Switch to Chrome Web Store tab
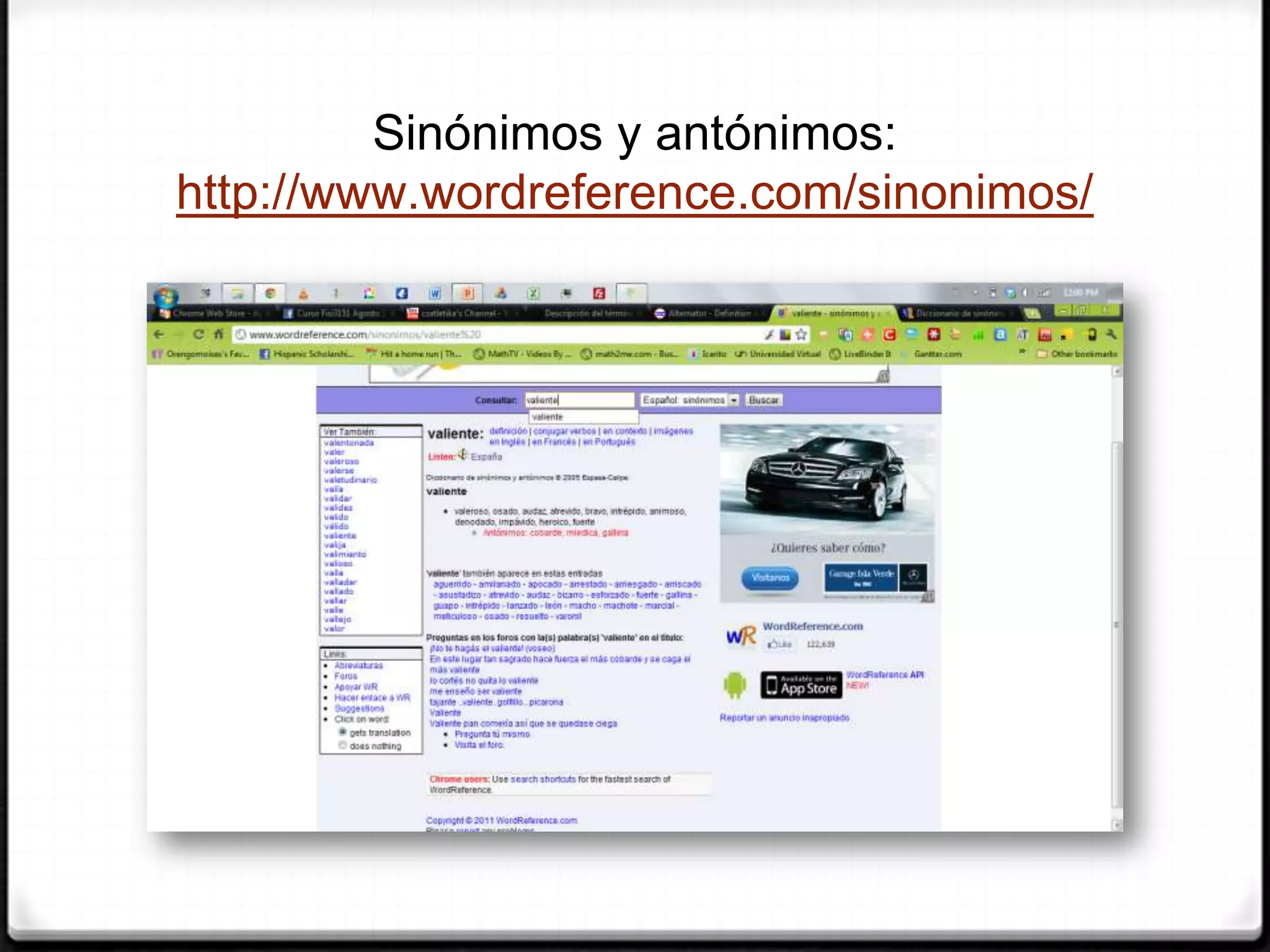The height and width of the screenshot is (952, 1270). tap(211, 314)
